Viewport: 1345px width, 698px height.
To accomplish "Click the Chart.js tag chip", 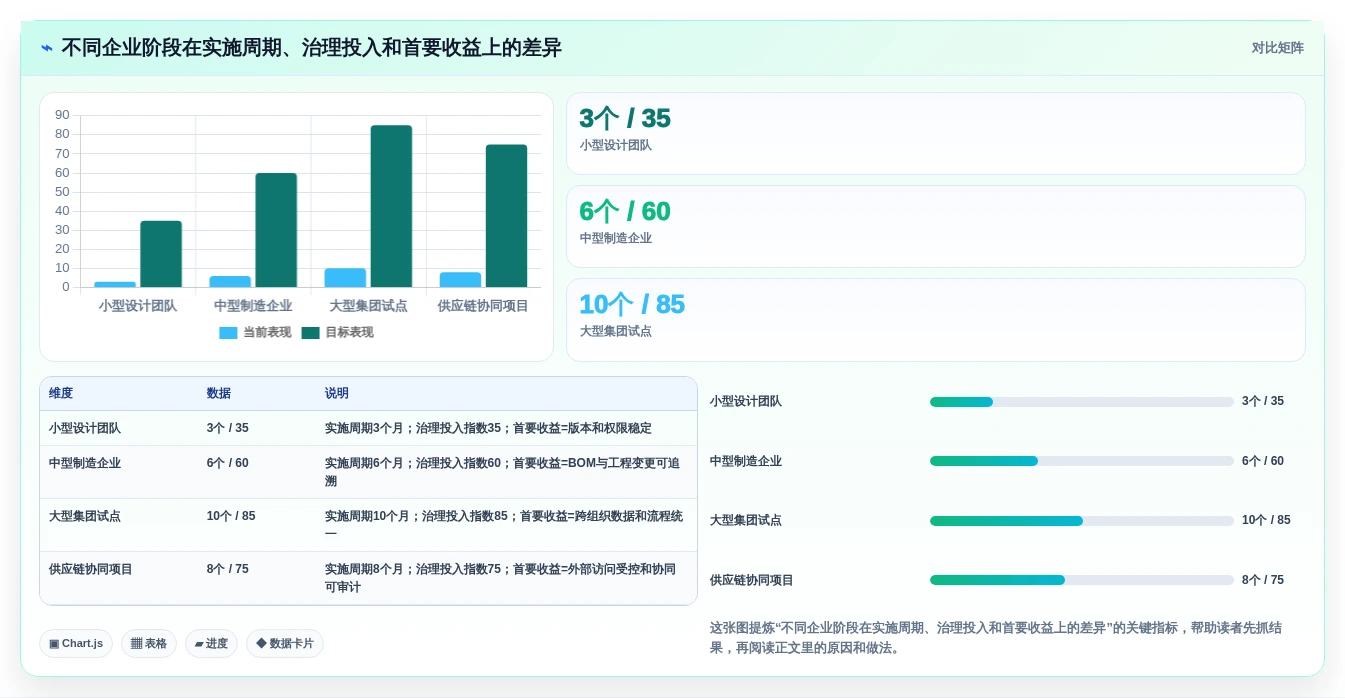I will click(x=76, y=644).
